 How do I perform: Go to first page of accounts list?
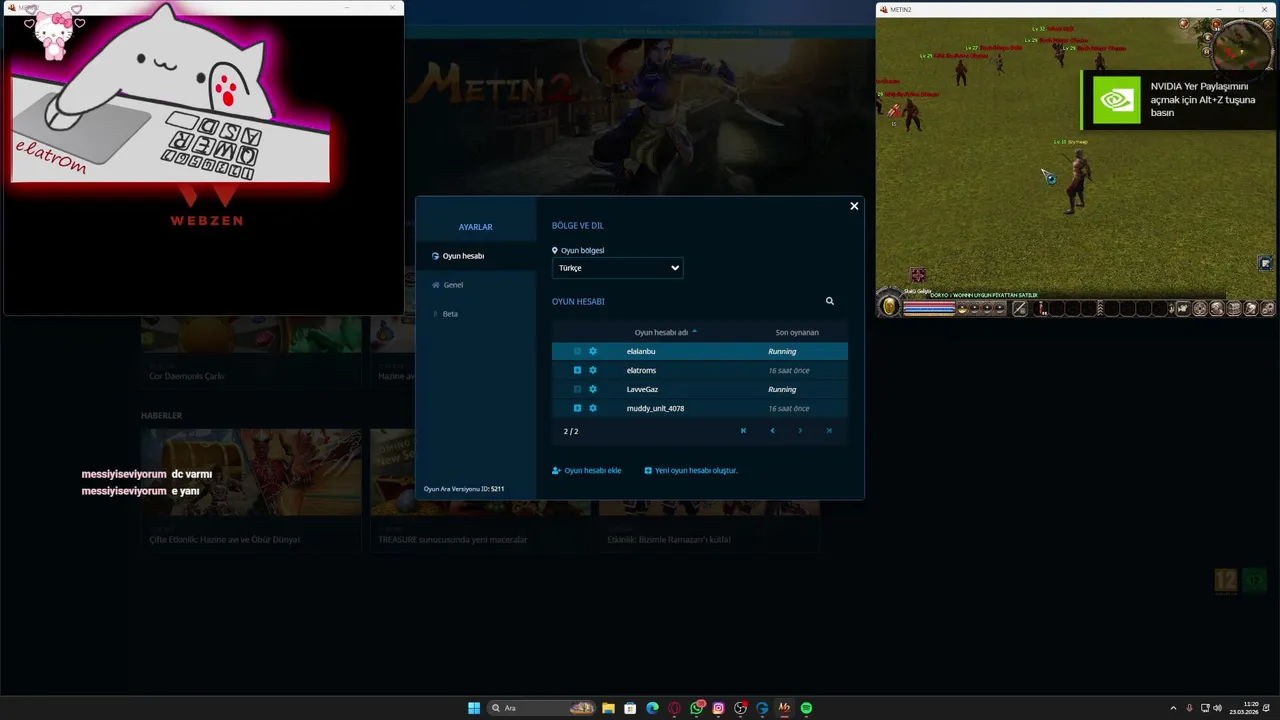click(743, 431)
